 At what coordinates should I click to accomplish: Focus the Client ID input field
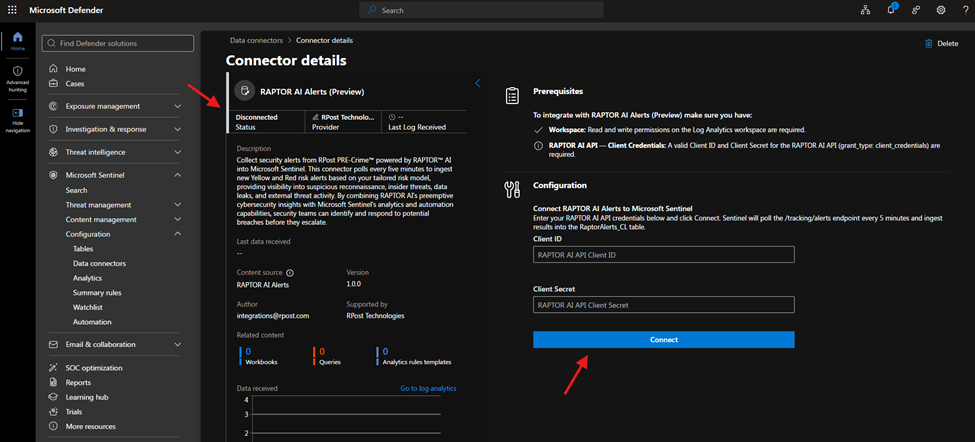point(663,255)
